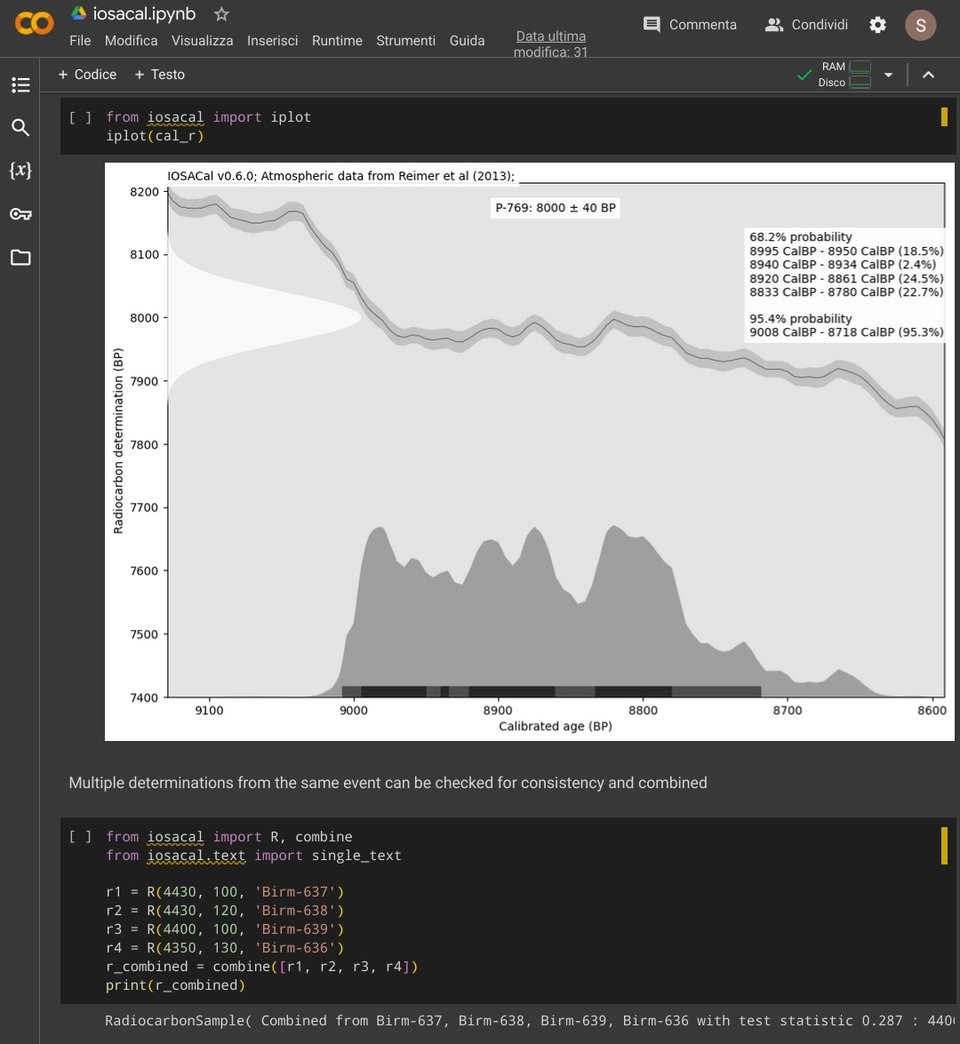Image resolution: width=960 pixels, height=1044 pixels.
Task: Open the Commenta comments panel
Action: click(689, 24)
